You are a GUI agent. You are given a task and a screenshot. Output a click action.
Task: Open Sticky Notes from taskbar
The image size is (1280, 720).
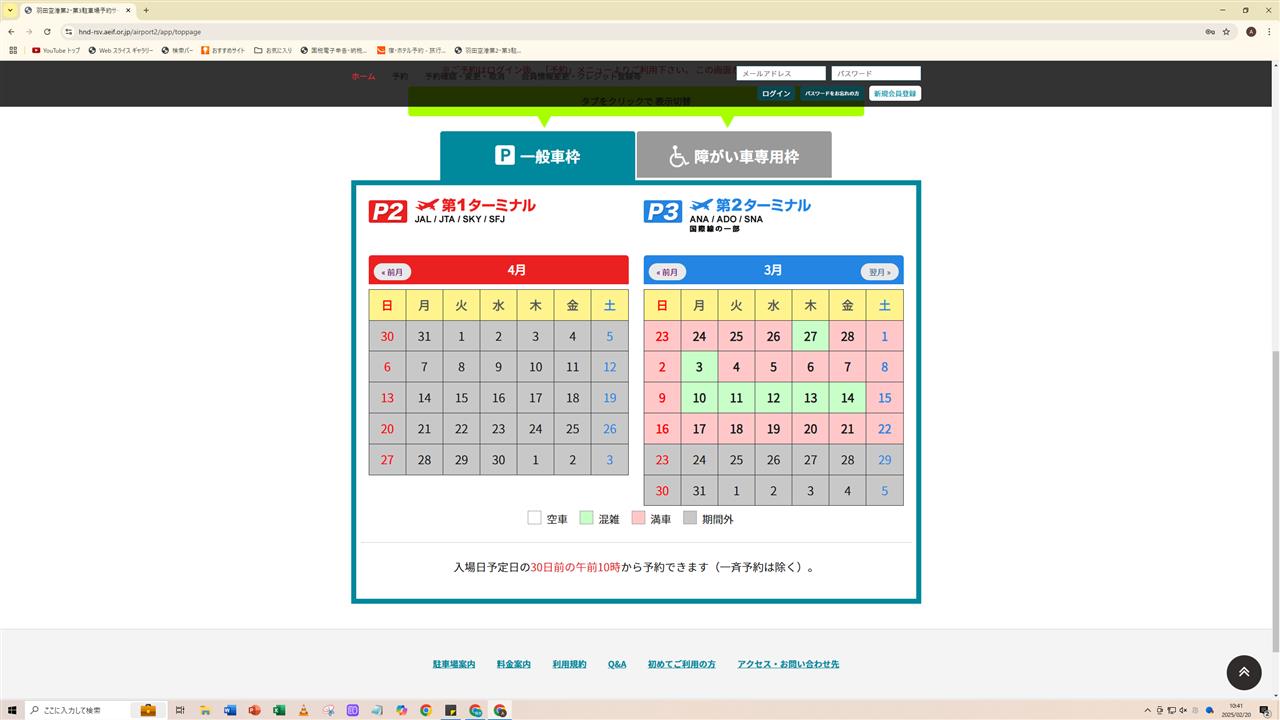[450, 710]
